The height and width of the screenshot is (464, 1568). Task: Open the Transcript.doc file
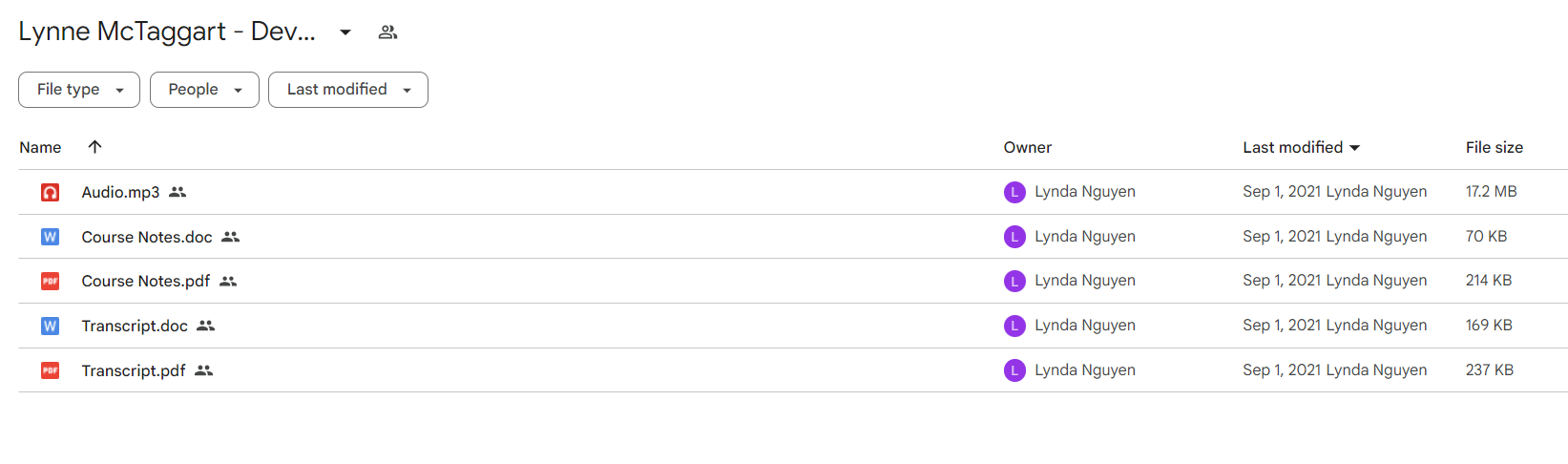tap(135, 326)
